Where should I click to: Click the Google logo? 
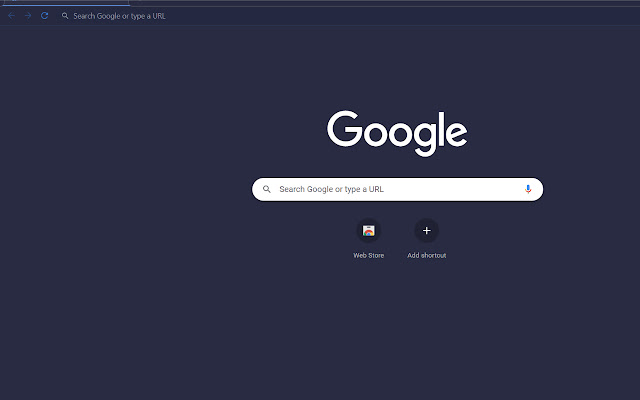point(397,133)
